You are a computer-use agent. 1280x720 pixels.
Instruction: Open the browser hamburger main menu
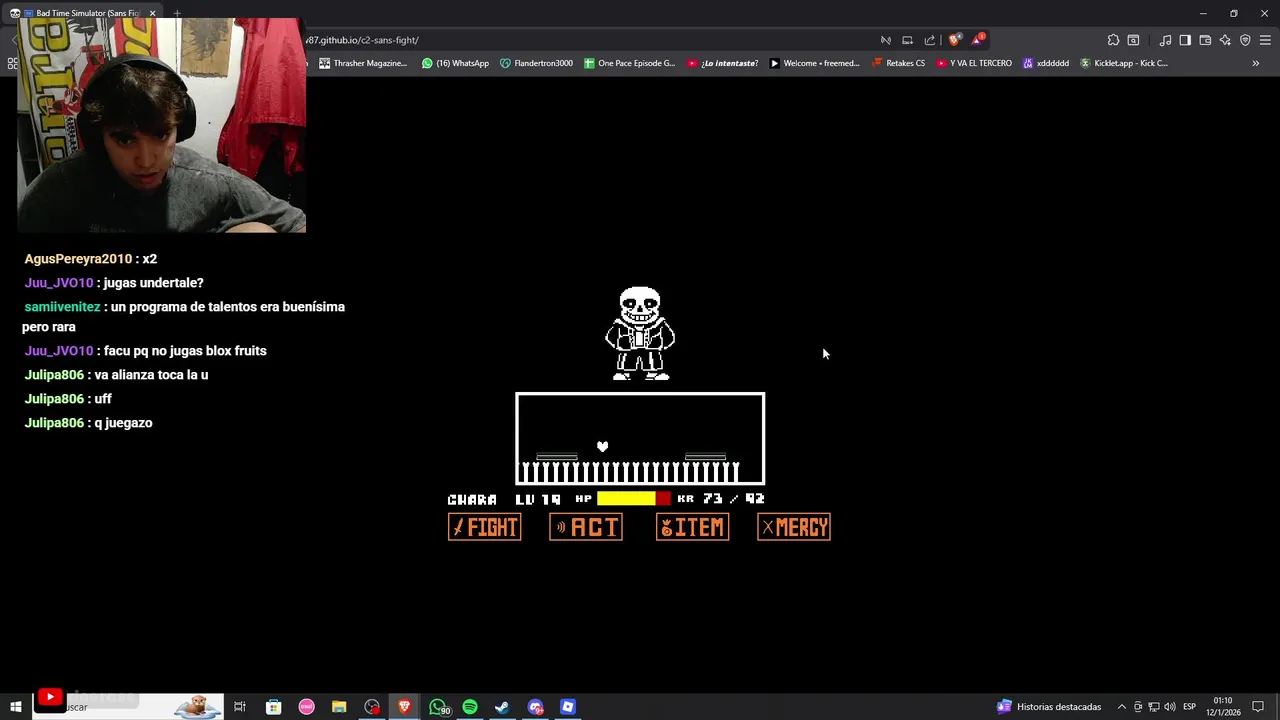point(1265,40)
